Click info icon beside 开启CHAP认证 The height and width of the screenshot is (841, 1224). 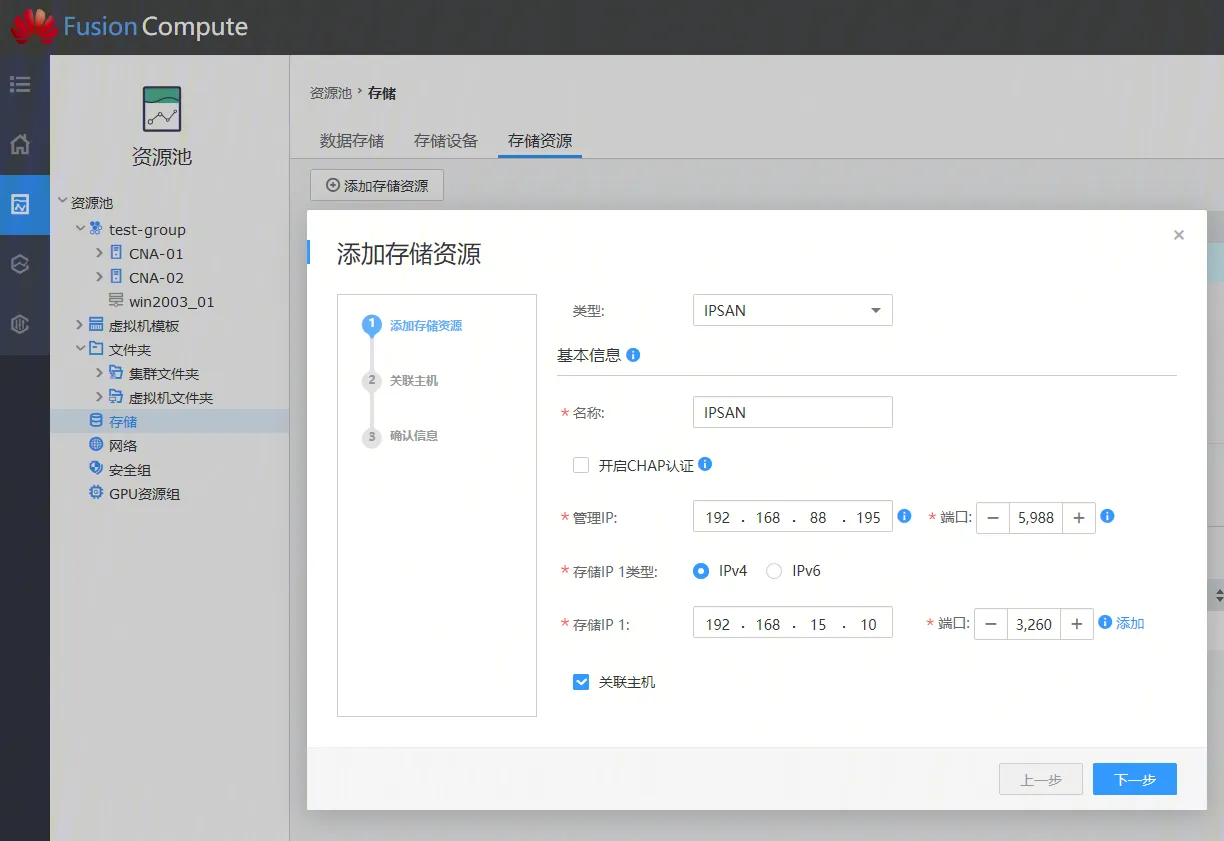705,464
